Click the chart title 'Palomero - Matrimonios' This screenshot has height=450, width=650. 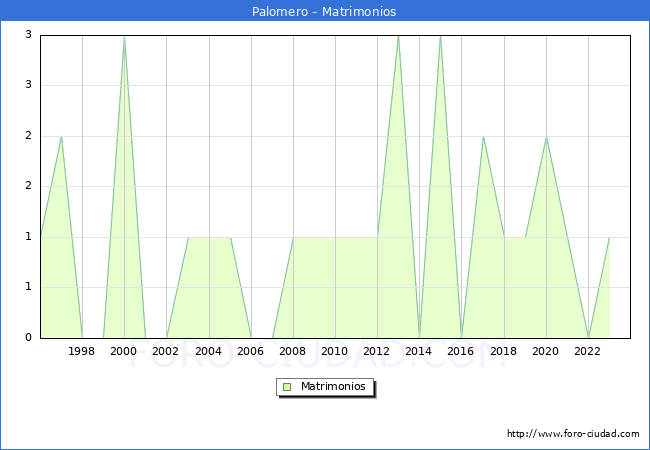(x=324, y=11)
